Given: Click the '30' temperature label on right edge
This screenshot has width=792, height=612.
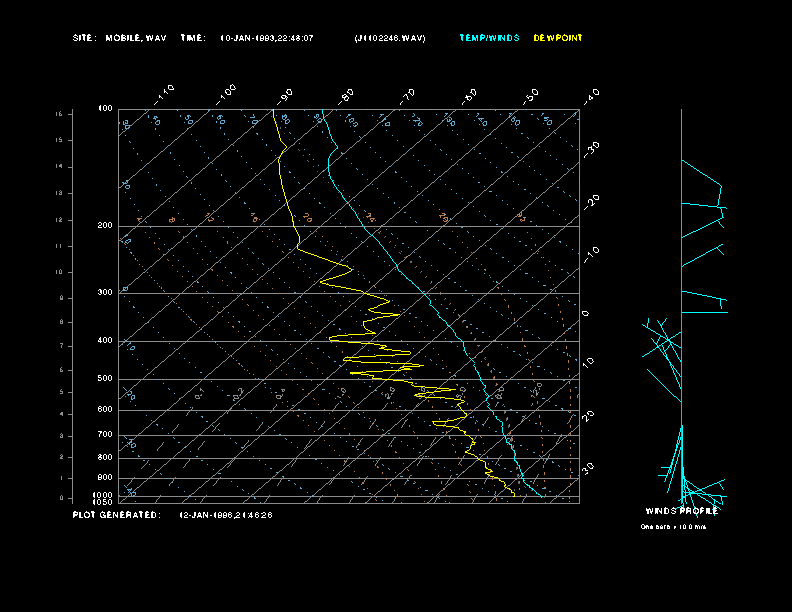Looking at the screenshot, I should tap(588, 468).
